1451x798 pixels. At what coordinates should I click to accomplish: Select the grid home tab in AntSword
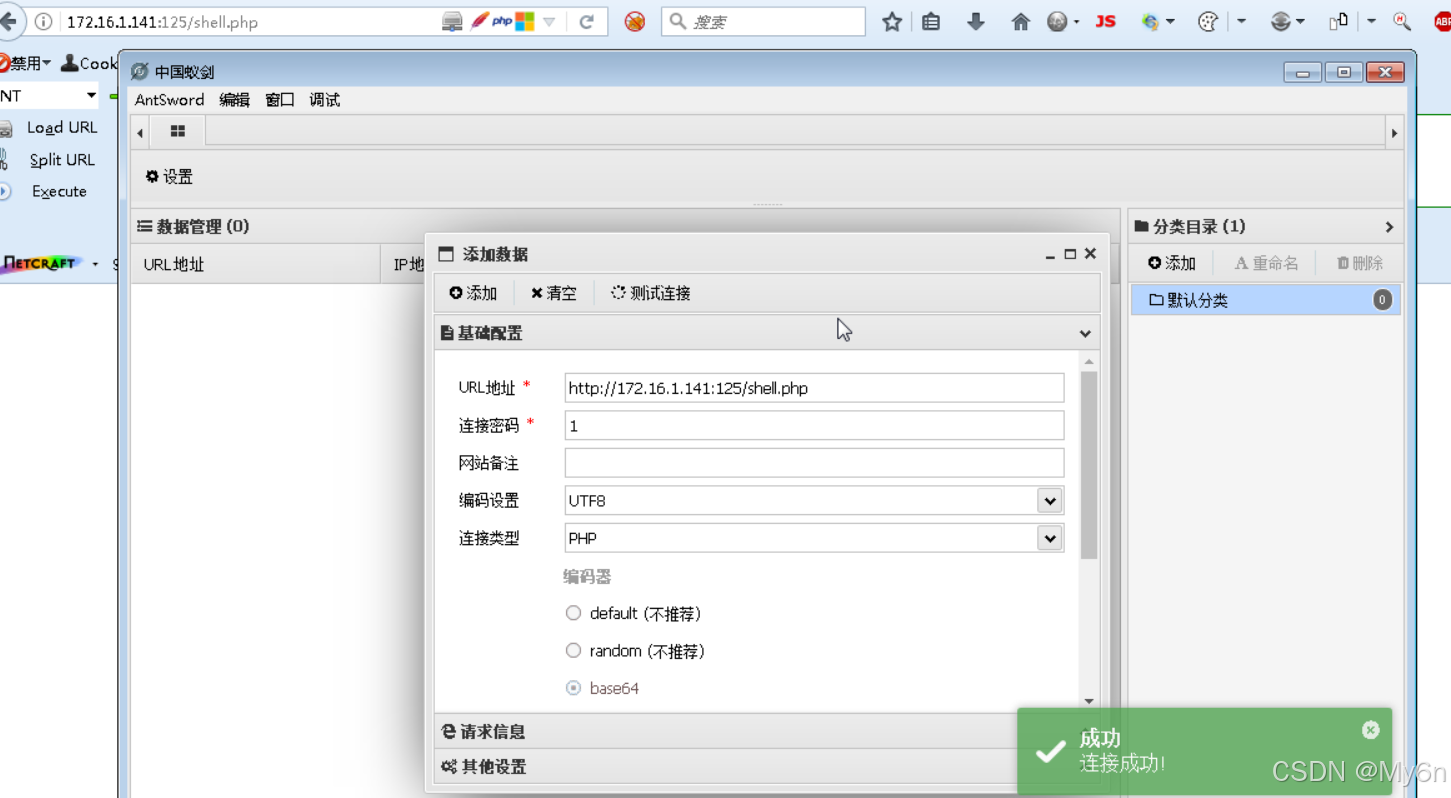178,131
